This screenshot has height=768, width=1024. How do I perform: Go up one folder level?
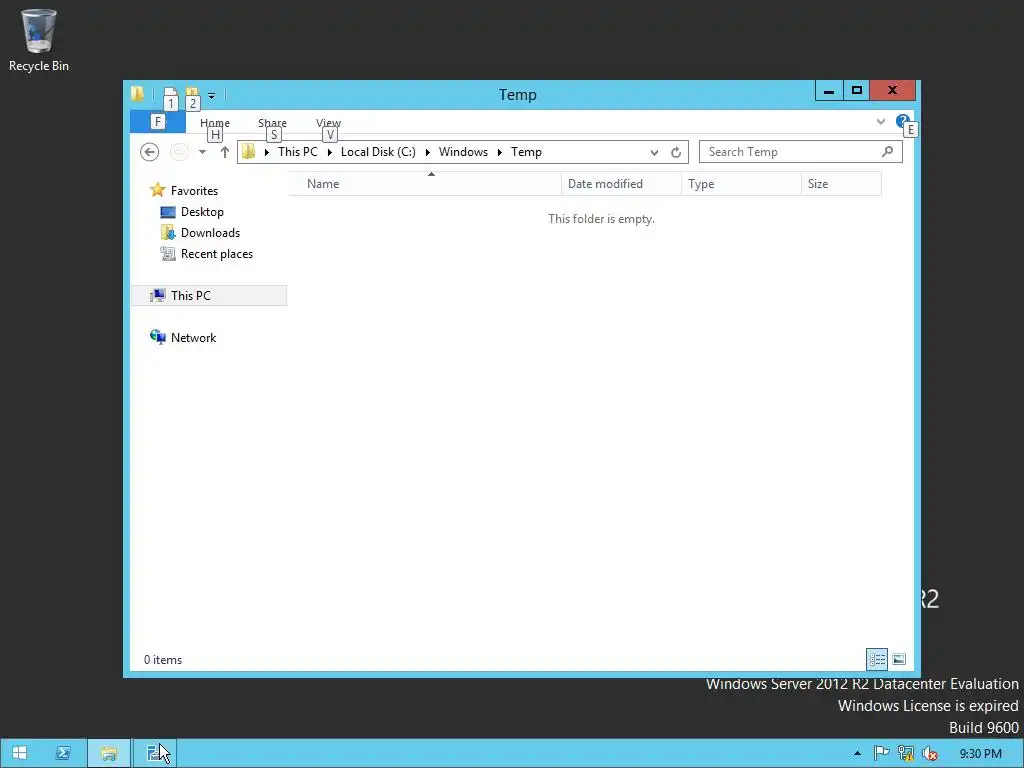click(225, 152)
